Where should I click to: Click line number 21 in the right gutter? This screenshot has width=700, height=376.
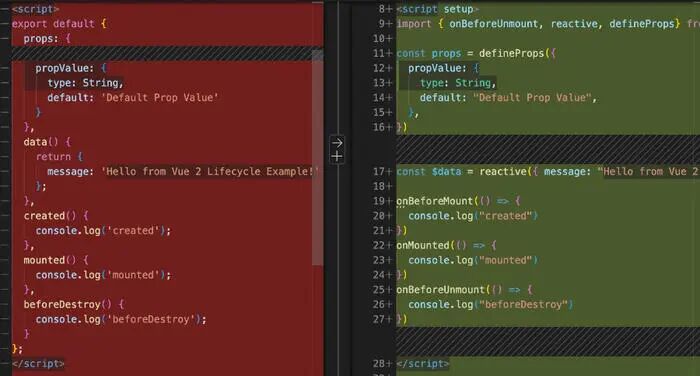[379, 230]
